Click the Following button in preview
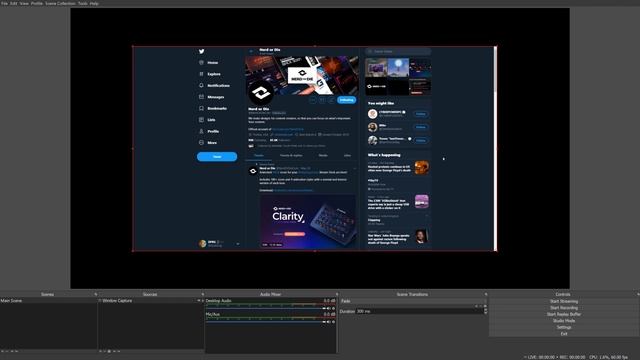The height and width of the screenshot is (360, 640). [x=346, y=100]
